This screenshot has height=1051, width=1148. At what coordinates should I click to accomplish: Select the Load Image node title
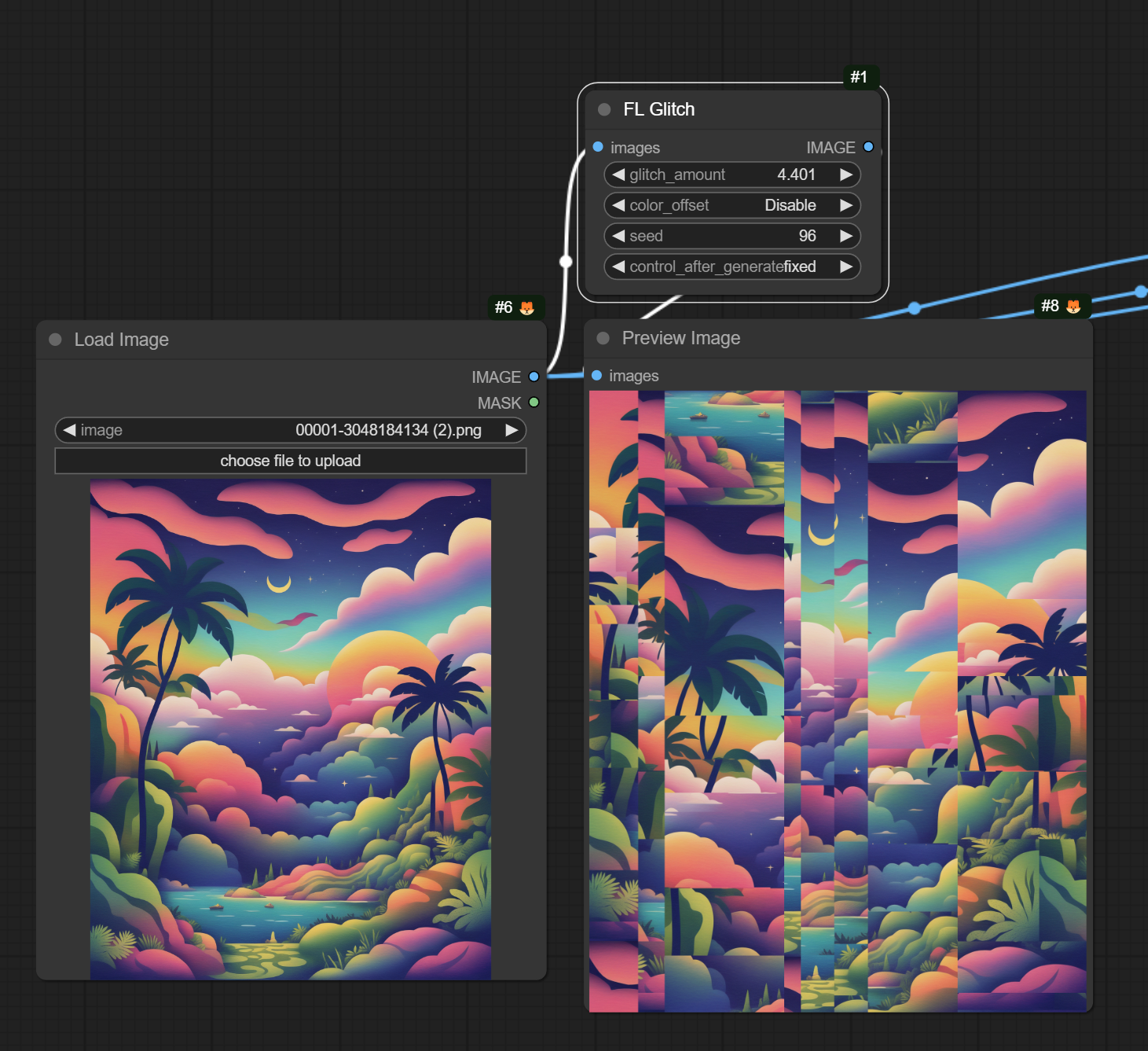[122, 340]
